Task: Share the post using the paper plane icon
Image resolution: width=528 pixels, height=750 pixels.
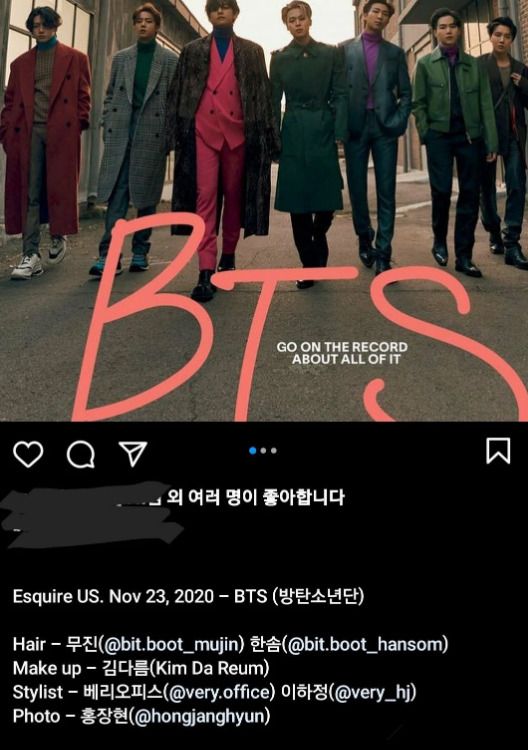Action: coord(132,454)
